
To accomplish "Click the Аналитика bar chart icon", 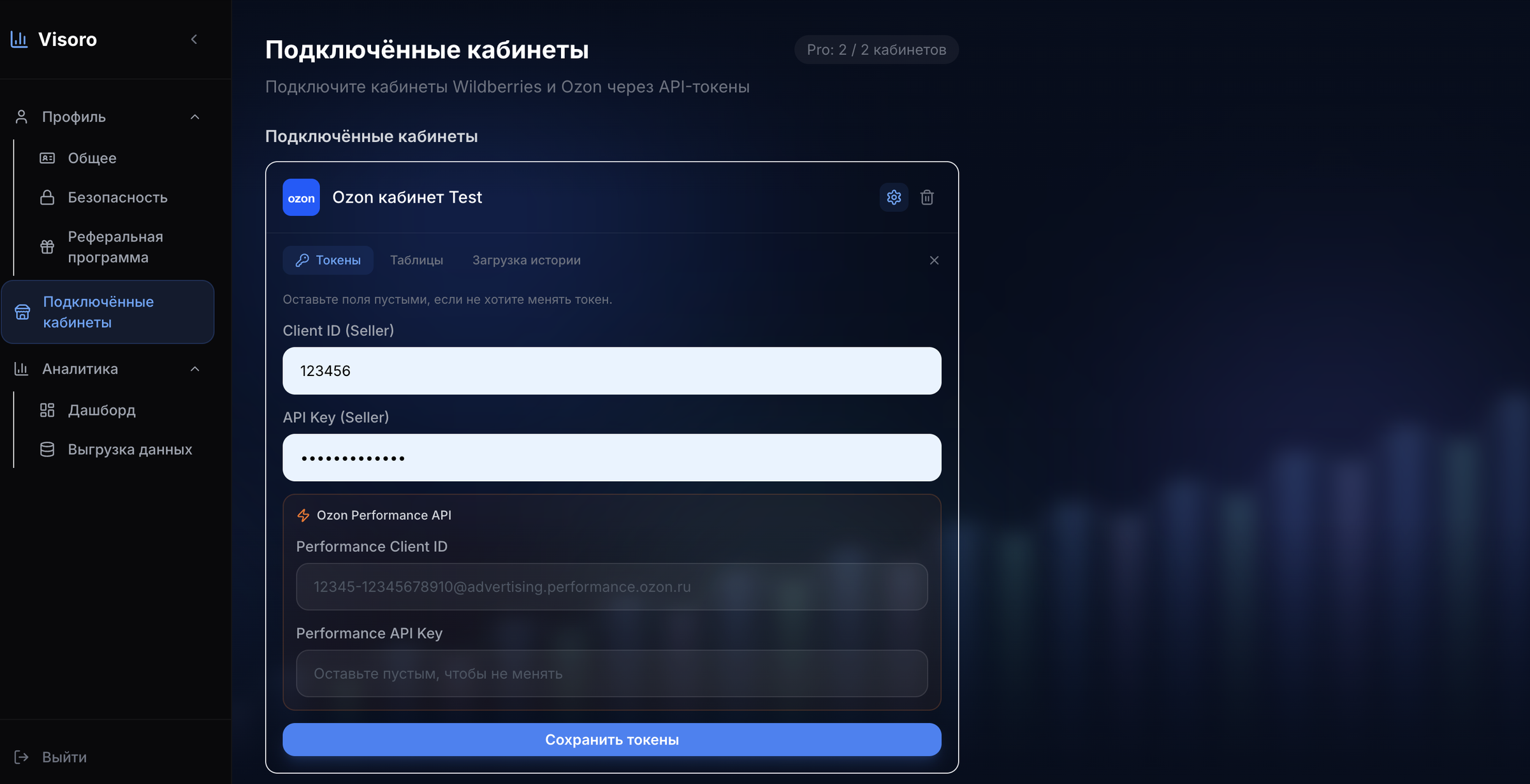I will (x=22, y=369).
